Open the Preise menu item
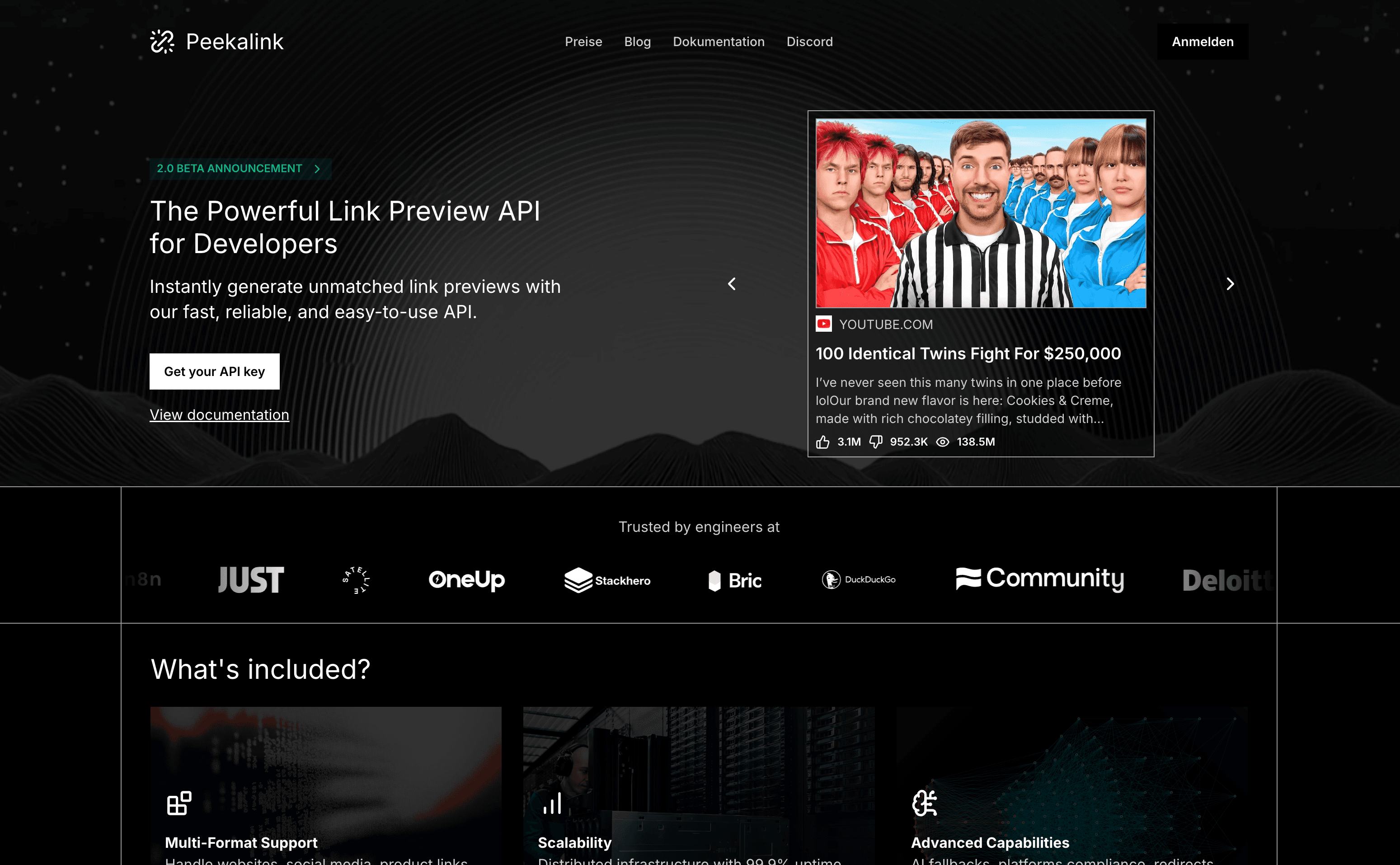This screenshot has height=865, width=1400. (x=583, y=42)
